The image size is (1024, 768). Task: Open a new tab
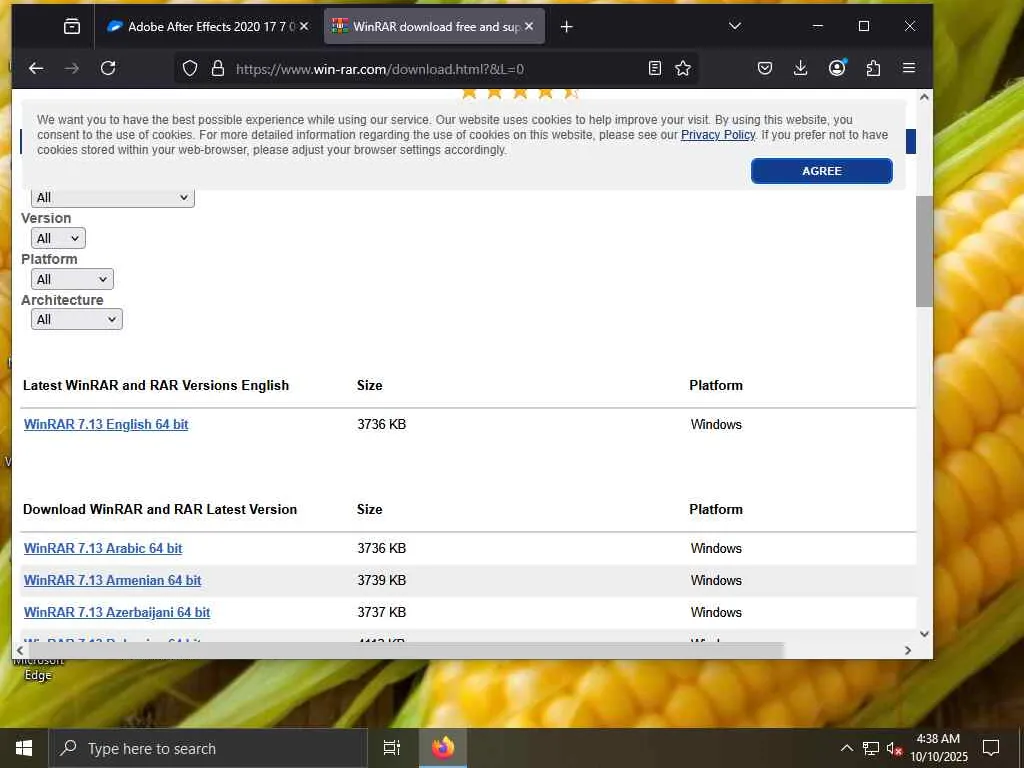(x=566, y=27)
